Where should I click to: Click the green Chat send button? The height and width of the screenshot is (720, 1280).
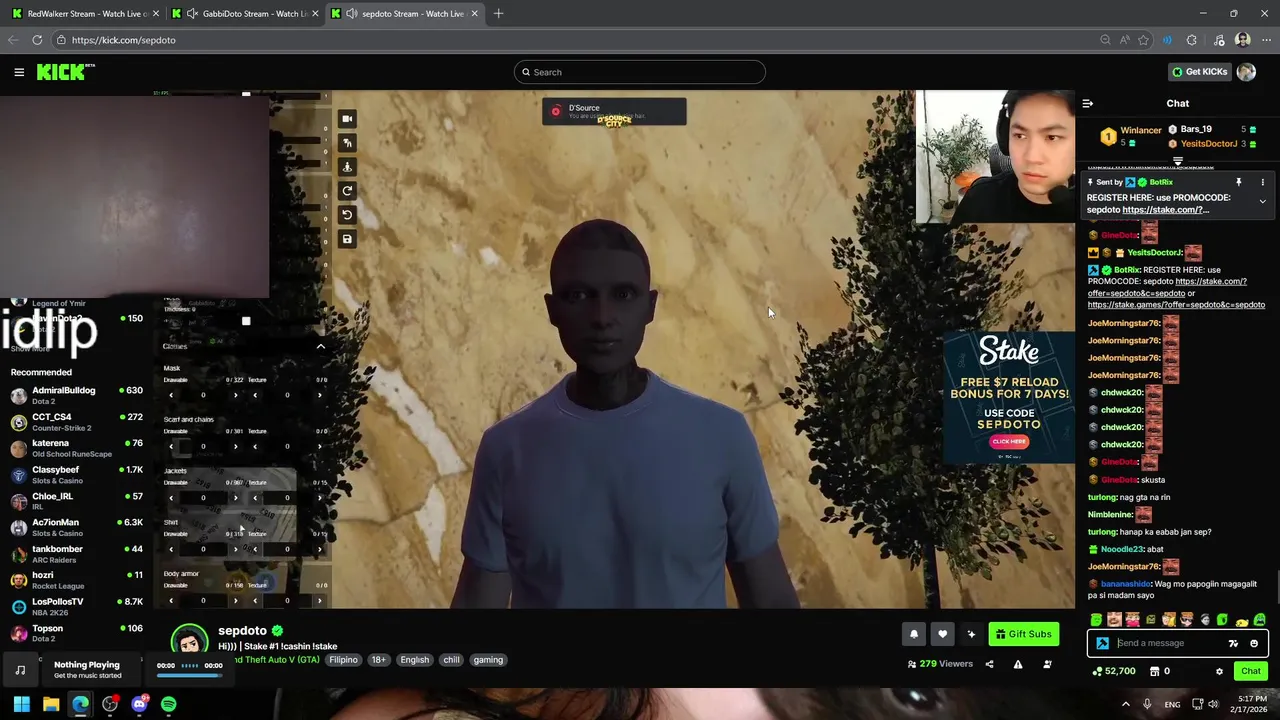(x=1250, y=672)
